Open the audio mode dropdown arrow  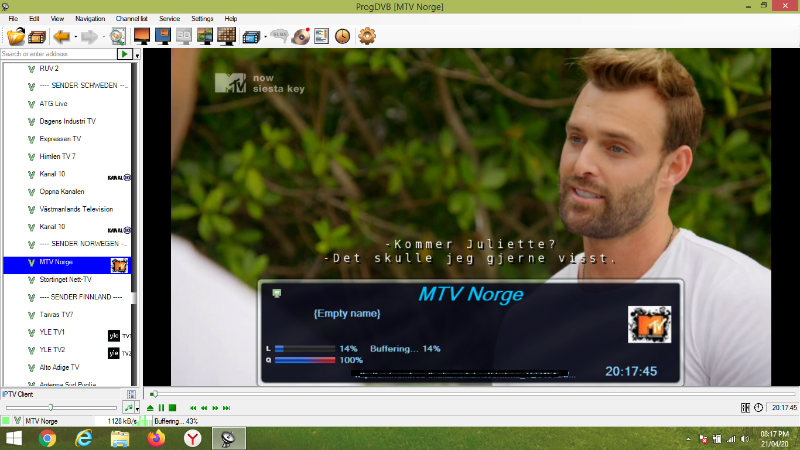pyautogui.click(x=138, y=408)
